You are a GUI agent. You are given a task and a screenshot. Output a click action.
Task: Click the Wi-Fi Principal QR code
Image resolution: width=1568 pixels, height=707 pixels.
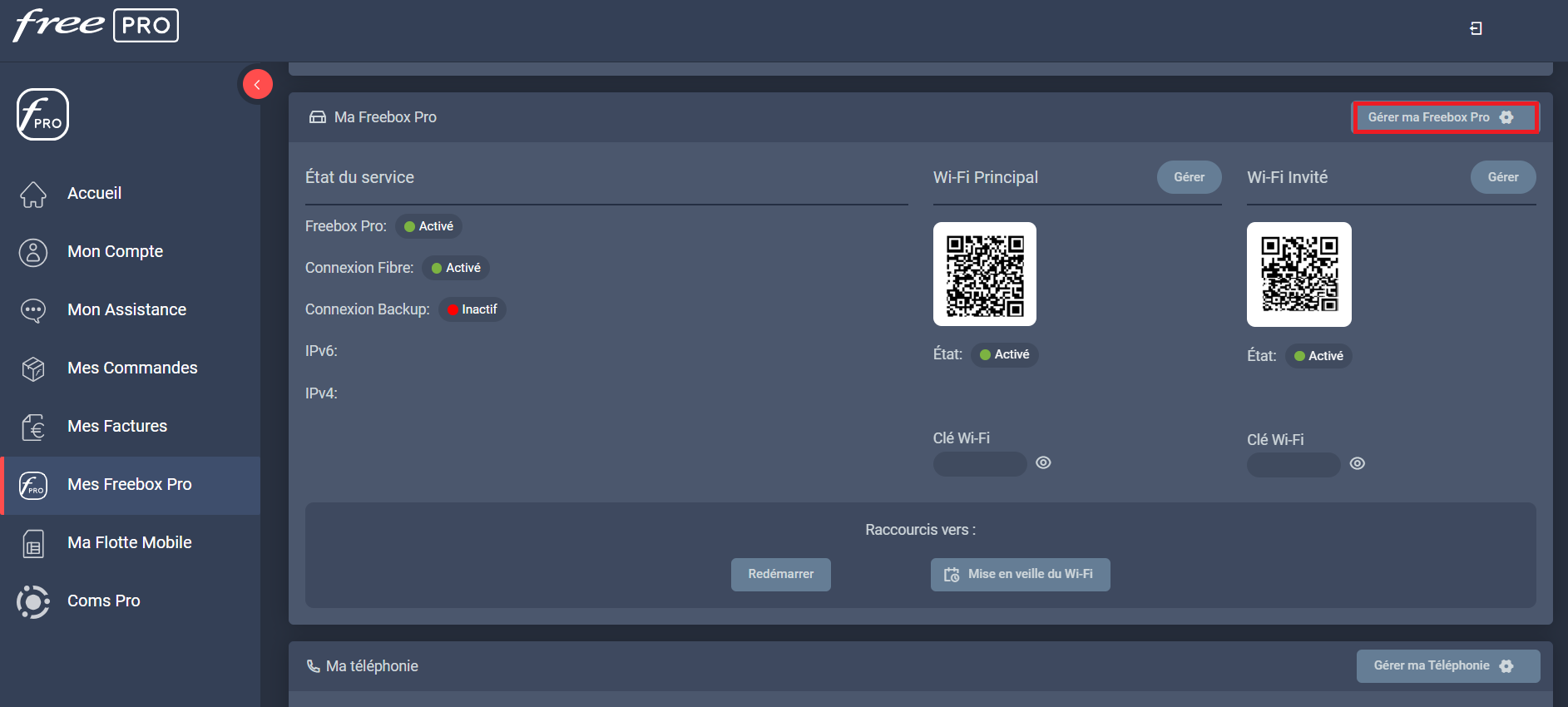(x=985, y=274)
